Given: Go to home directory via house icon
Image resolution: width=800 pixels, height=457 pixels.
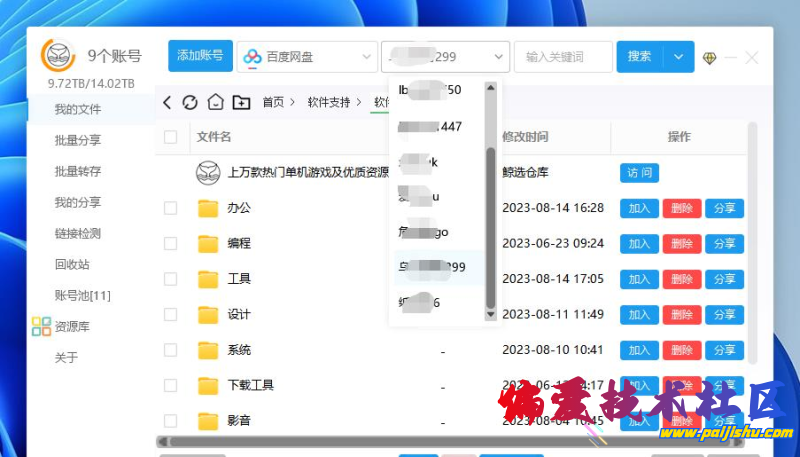Looking at the screenshot, I should (215, 102).
